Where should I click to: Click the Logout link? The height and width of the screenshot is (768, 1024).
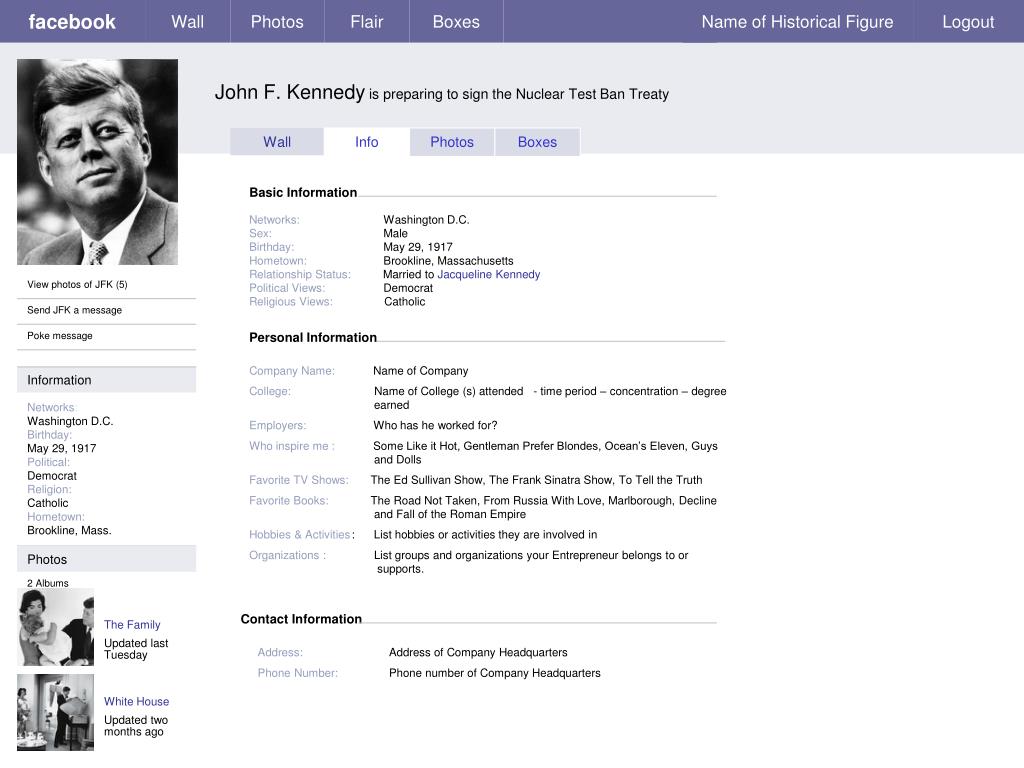point(968,22)
